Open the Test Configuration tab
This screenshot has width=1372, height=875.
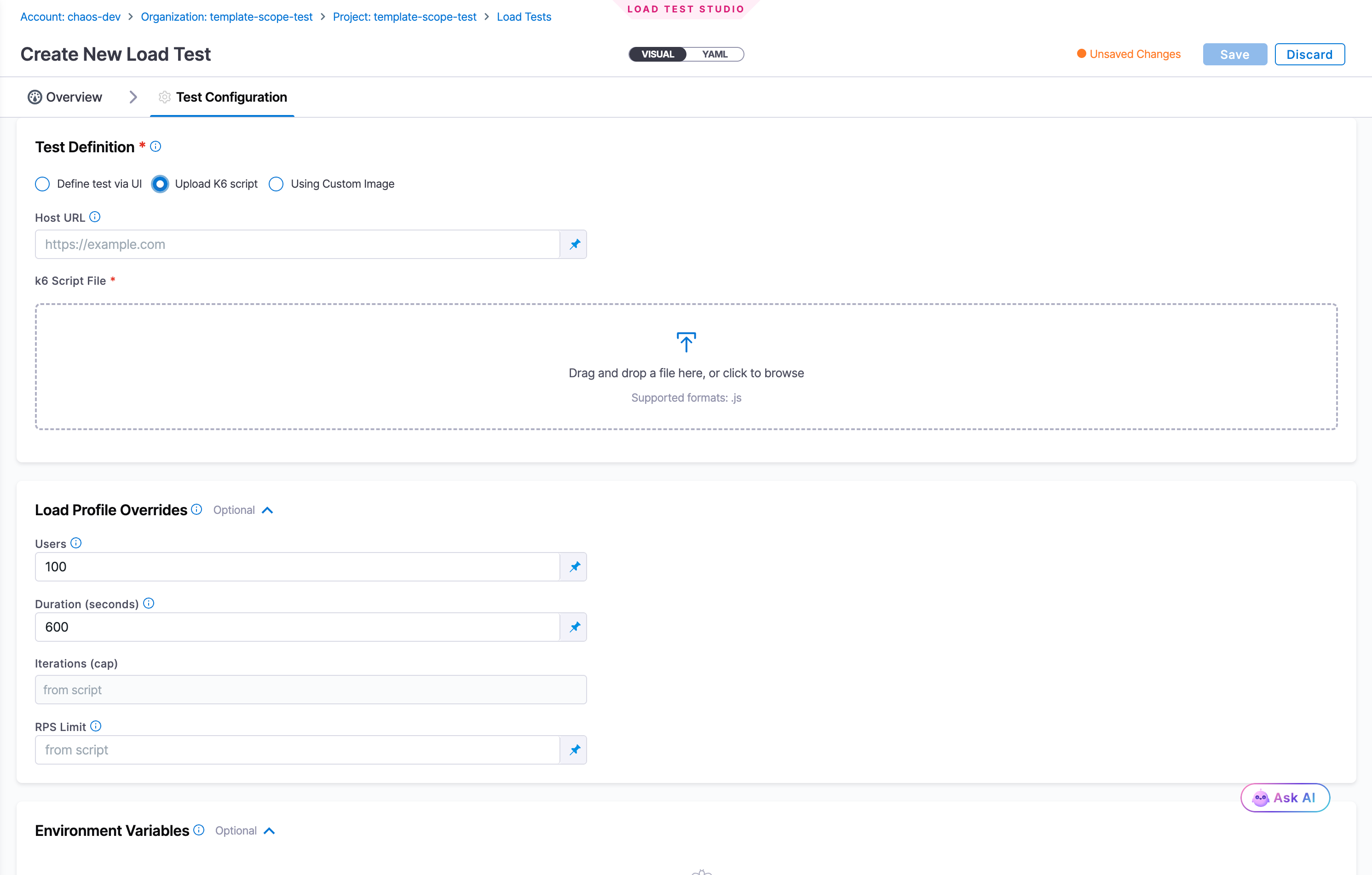point(222,98)
